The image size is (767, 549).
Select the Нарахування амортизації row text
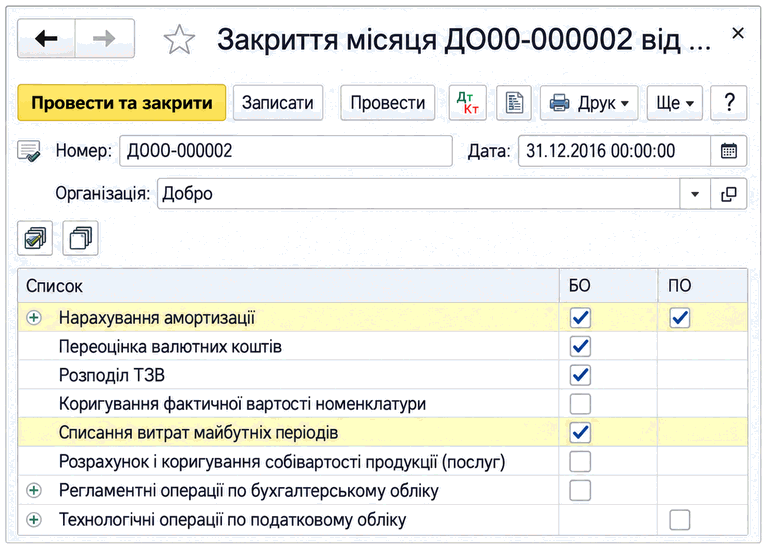pyautogui.click(x=157, y=318)
